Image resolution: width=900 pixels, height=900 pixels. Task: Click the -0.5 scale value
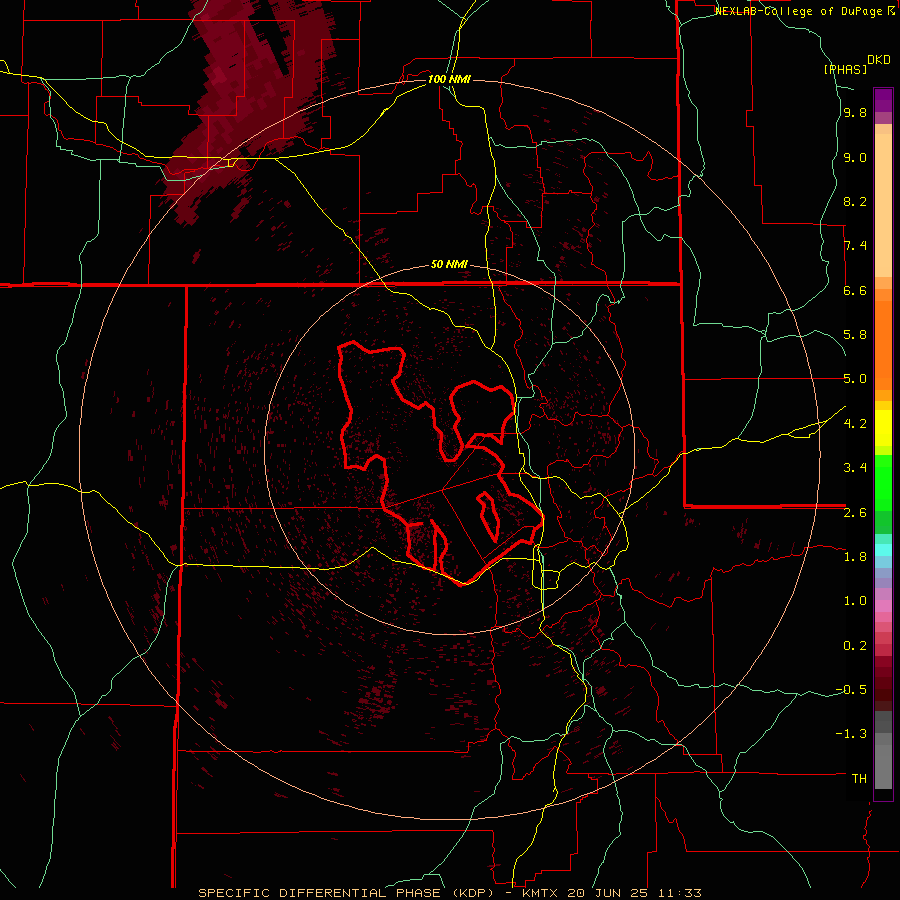851,690
